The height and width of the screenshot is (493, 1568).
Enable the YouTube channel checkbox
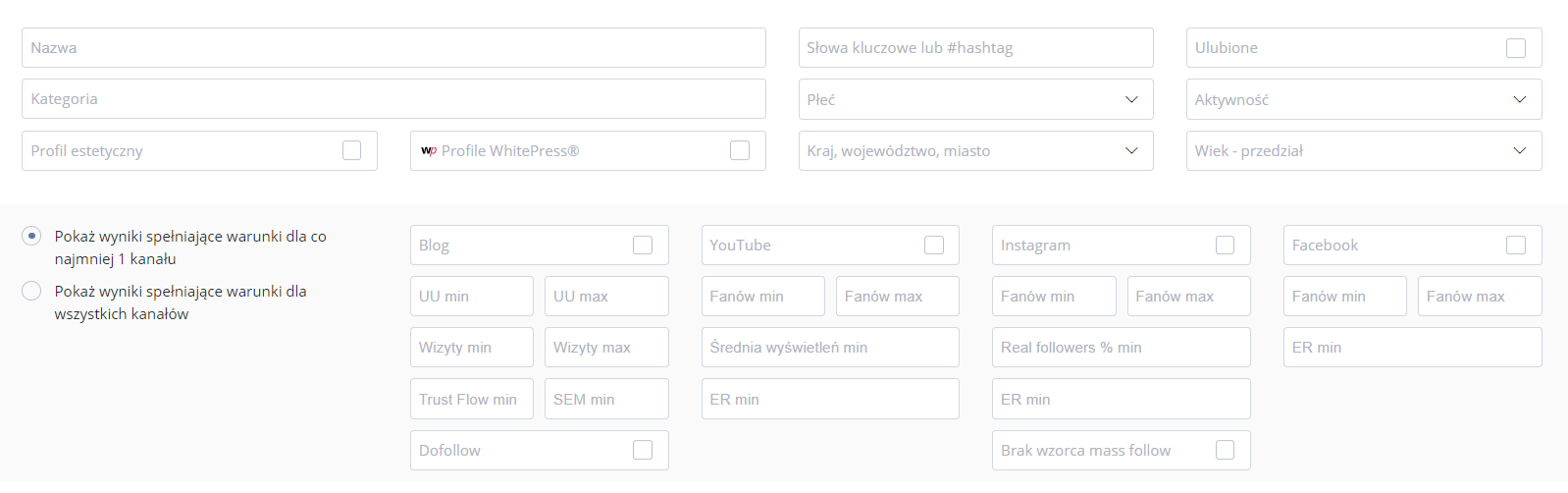[934, 245]
